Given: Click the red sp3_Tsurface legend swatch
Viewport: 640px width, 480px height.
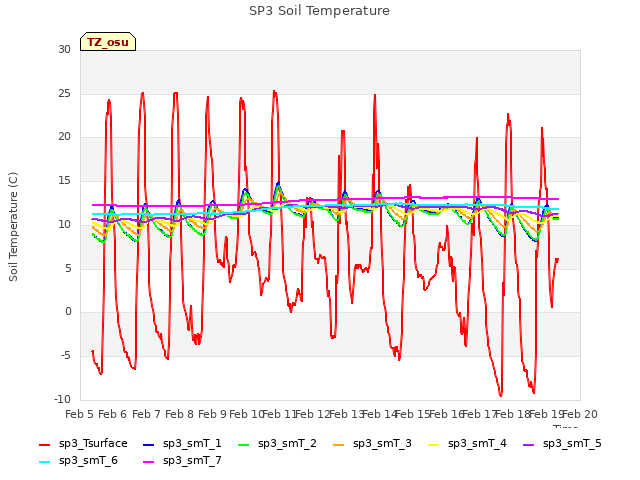Looking at the screenshot, I should tap(44, 444).
